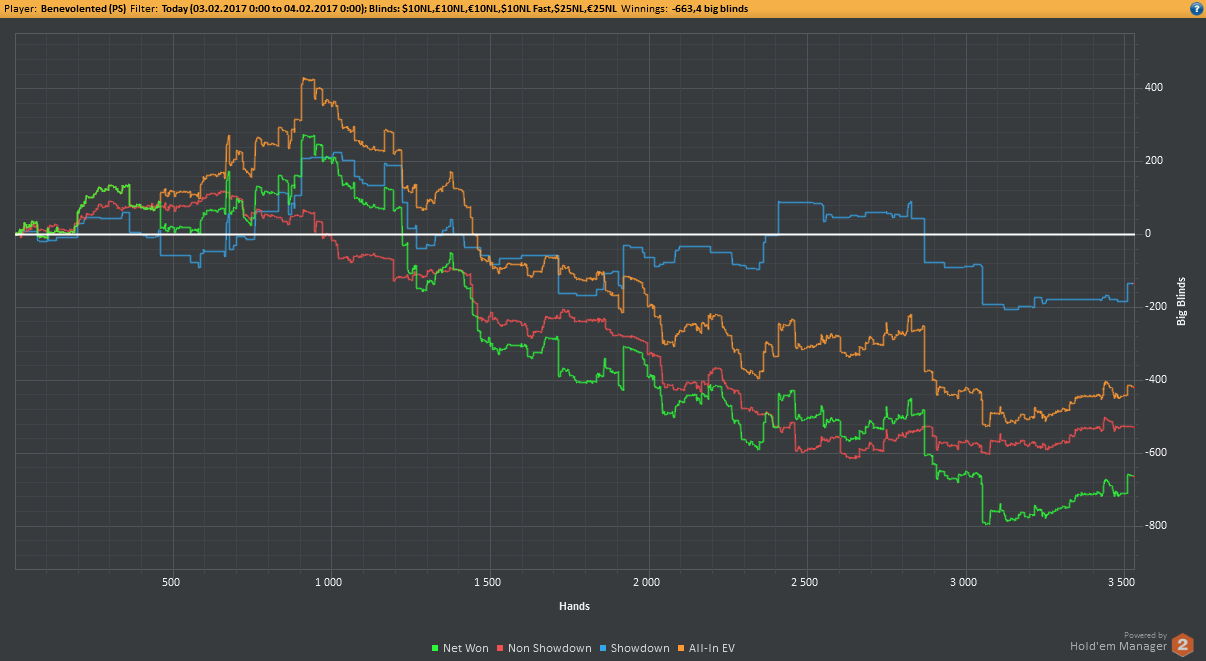Click the 1 000 hands axis label
Viewport: 1206px width, 661px height.
click(328, 581)
